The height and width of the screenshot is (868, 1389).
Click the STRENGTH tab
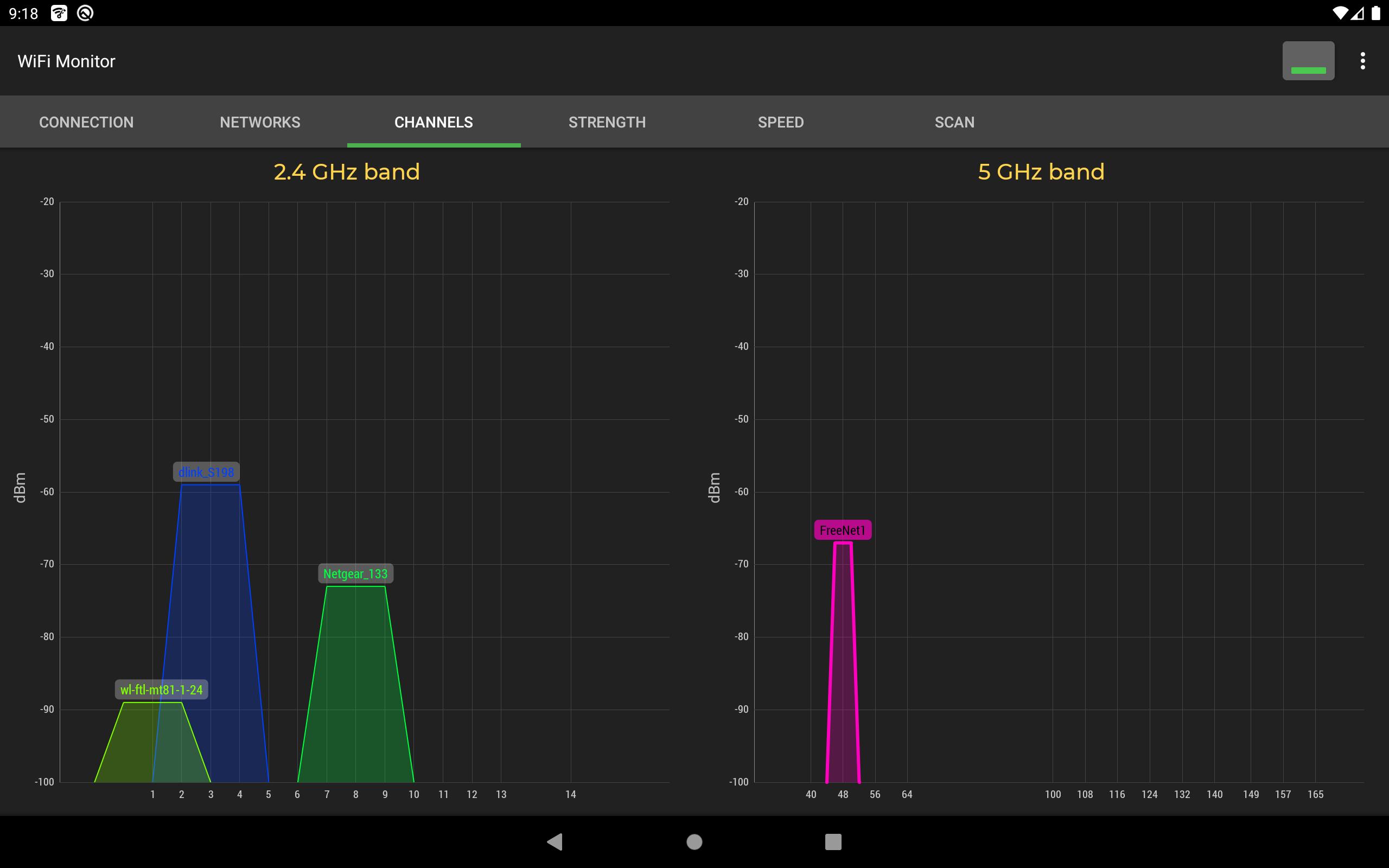pyautogui.click(x=607, y=122)
